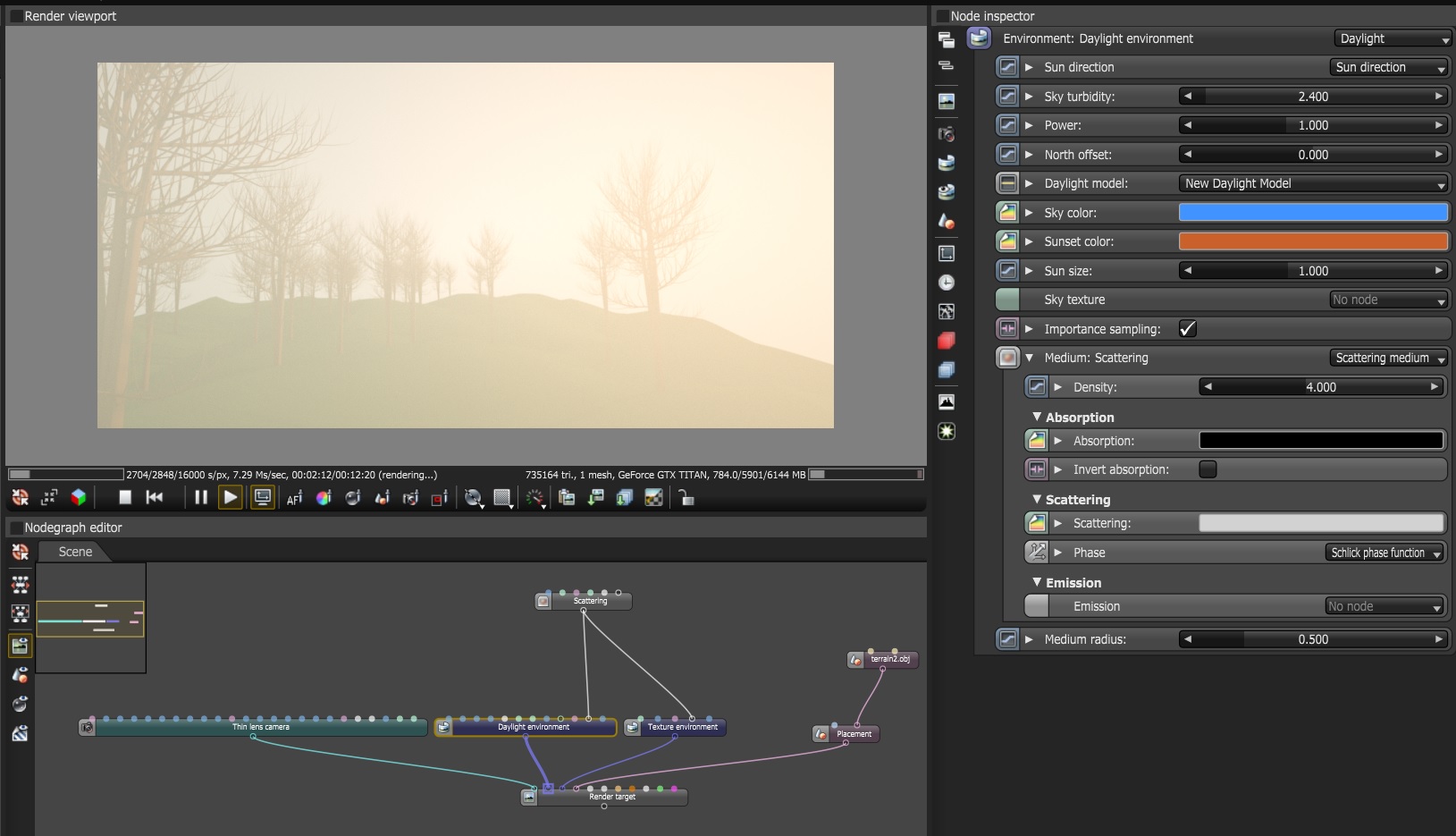Open camera settings in the node inspector sidebar
Viewport: 1456px width, 836px height.
(x=946, y=134)
